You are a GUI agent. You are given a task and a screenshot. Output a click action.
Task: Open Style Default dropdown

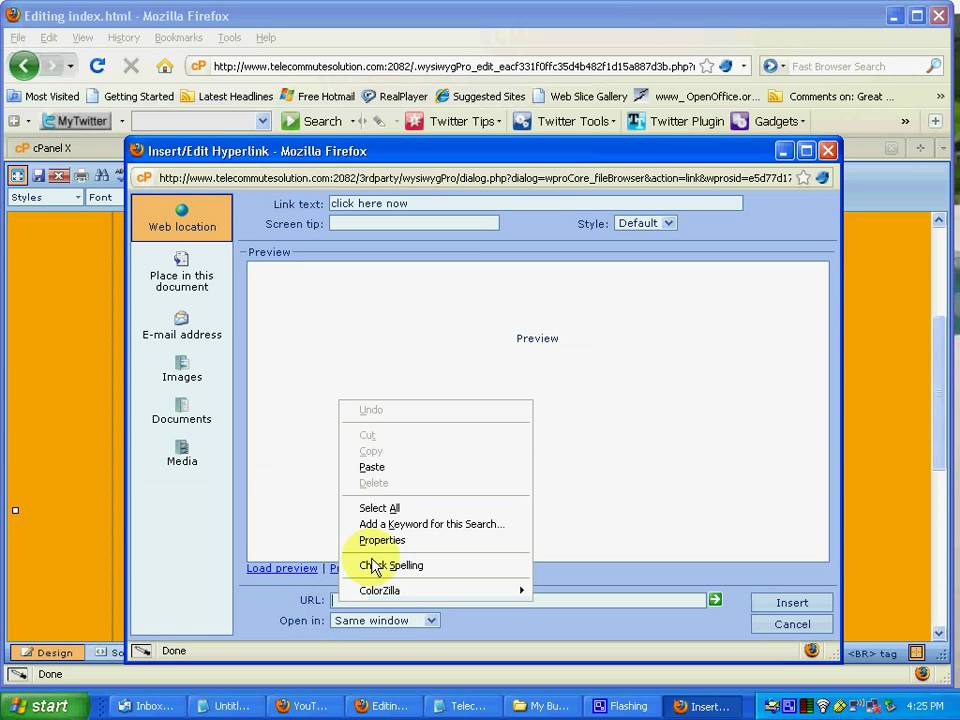click(645, 223)
